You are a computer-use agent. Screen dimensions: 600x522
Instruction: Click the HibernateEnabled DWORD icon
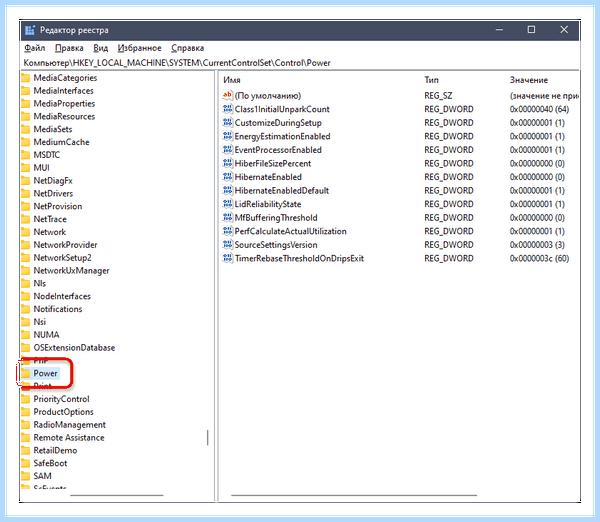(x=227, y=177)
